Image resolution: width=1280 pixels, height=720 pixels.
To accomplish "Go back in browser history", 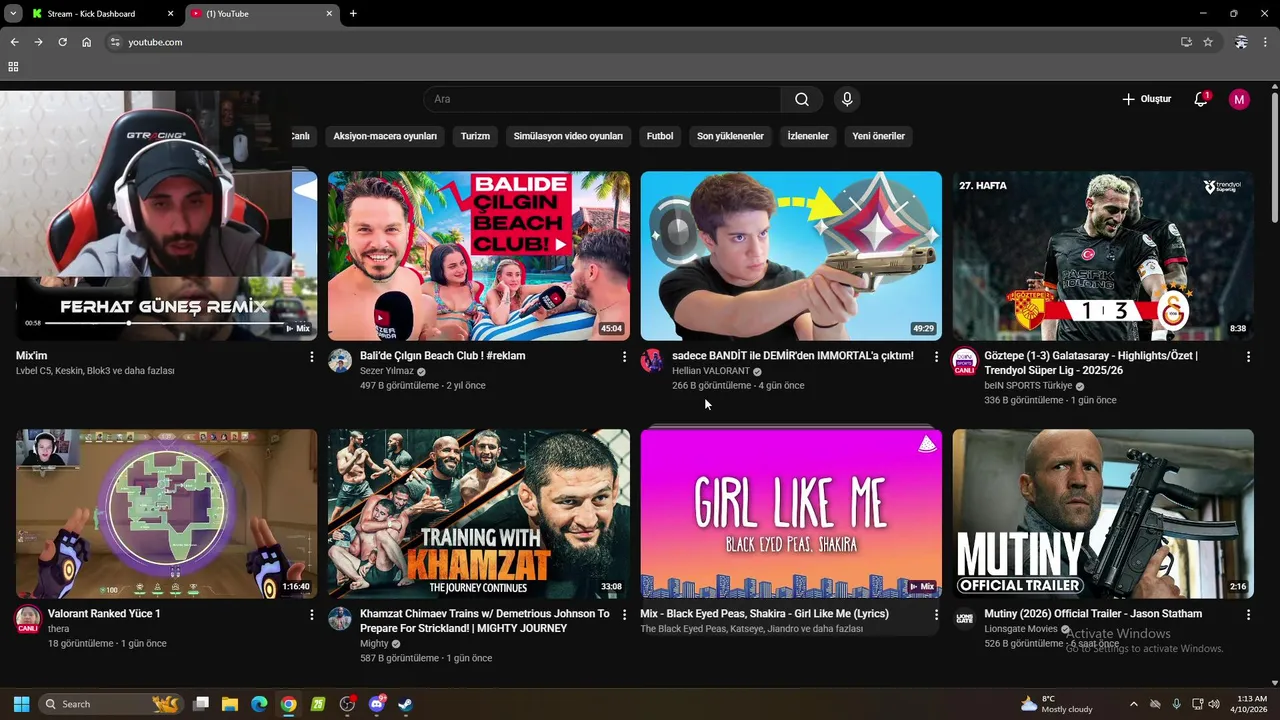I will coord(14,42).
